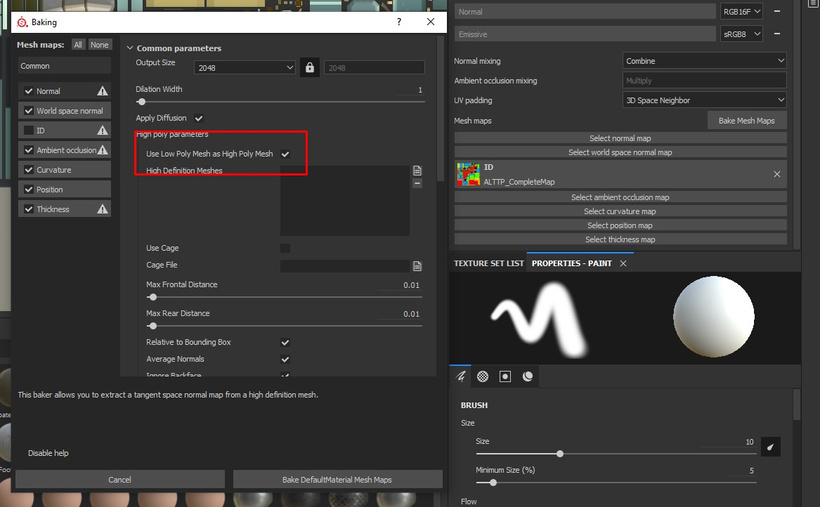The image size is (820, 507).
Task: Click Bake DefaultMaterial Mesh Maps button
Action: point(337,480)
